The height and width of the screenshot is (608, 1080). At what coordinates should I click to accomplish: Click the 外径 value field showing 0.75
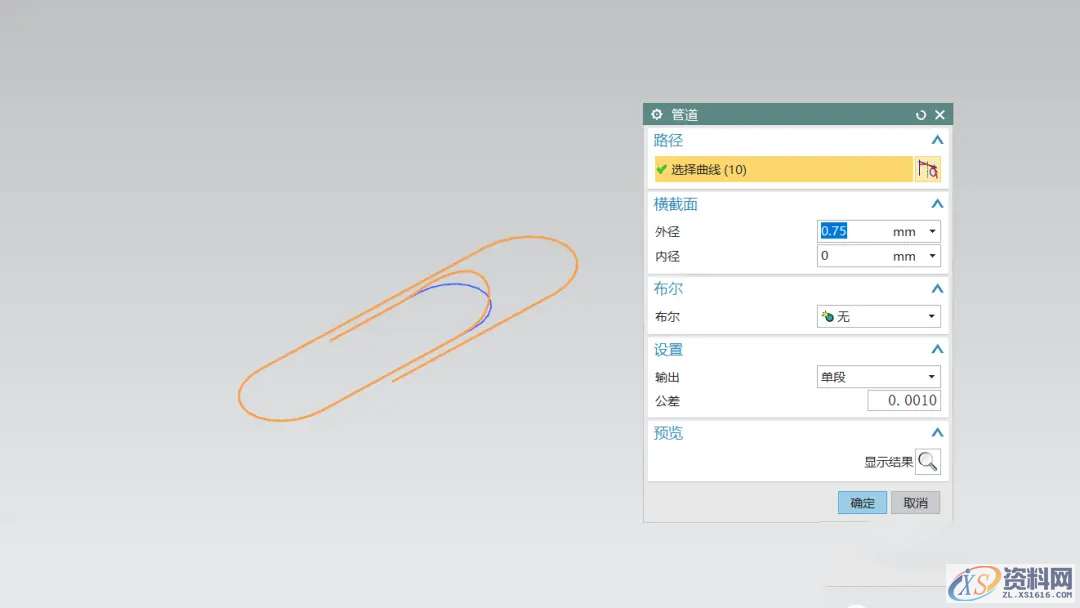coord(850,232)
